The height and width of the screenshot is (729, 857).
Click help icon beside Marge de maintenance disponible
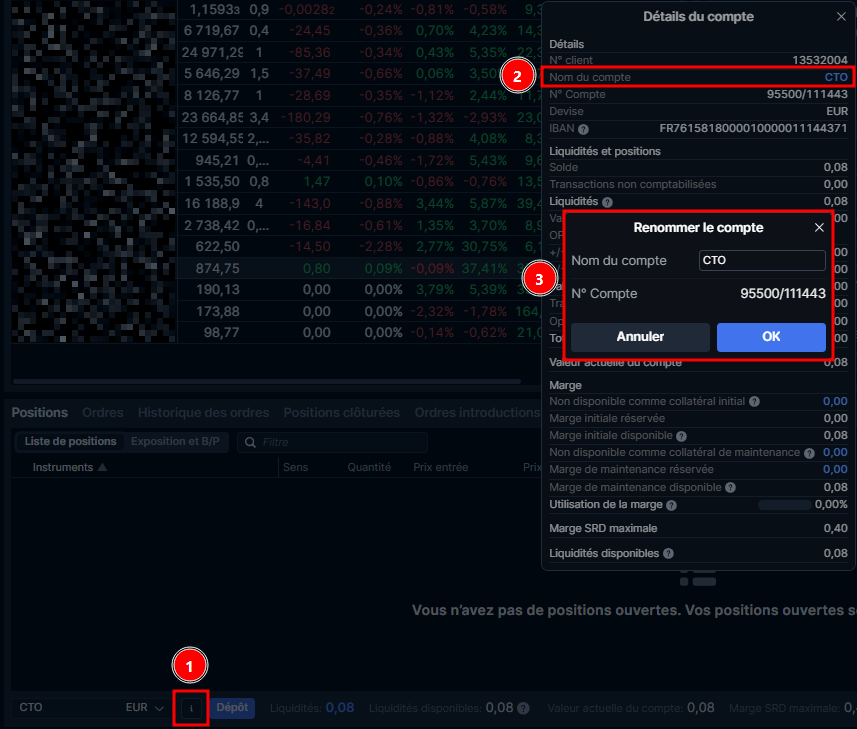point(727,487)
